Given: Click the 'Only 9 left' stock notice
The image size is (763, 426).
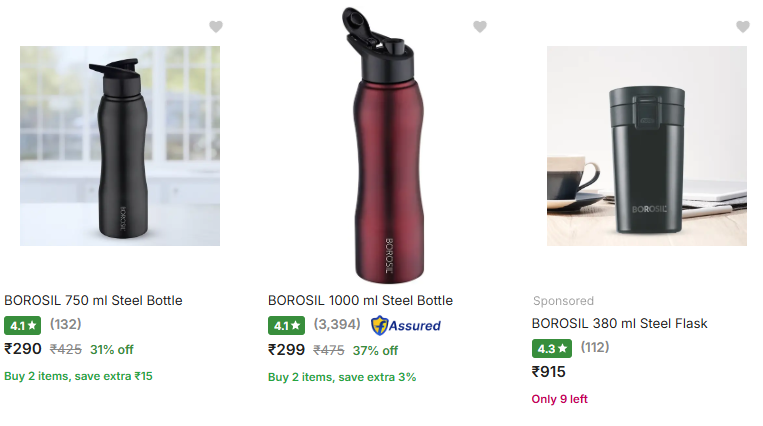Looking at the screenshot, I should pyautogui.click(x=559, y=399).
